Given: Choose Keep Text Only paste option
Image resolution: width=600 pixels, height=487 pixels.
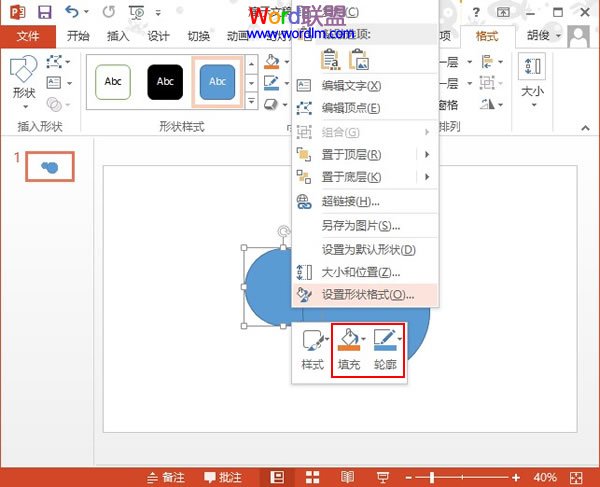Looking at the screenshot, I should [x=330, y=60].
